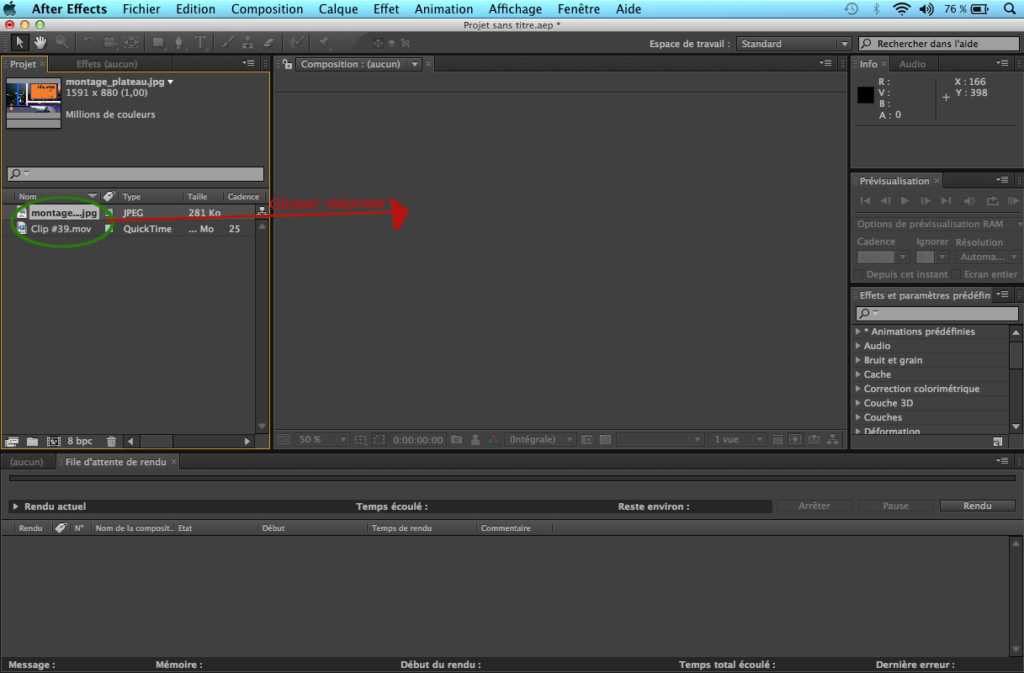The height and width of the screenshot is (673, 1024).
Task: Click the 'Rendu' button
Action: [x=977, y=506]
